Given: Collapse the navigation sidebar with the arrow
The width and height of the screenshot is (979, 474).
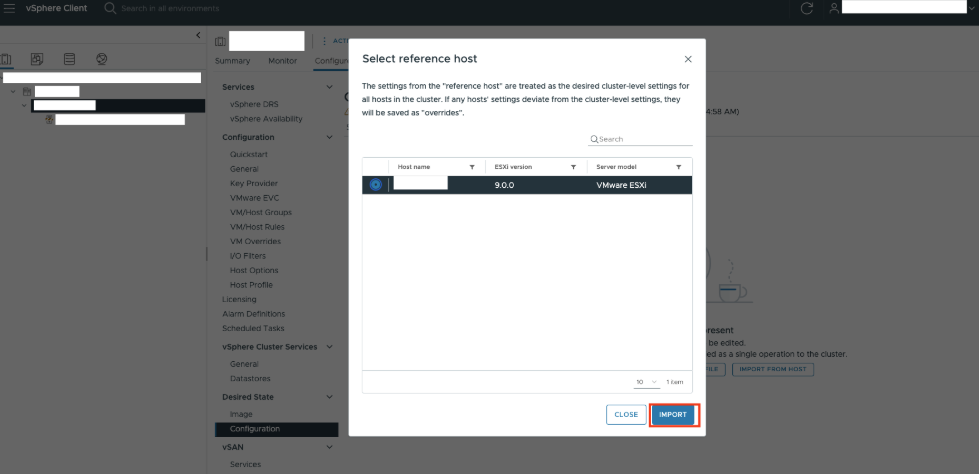Looking at the screenshot, I should [198, 36].
